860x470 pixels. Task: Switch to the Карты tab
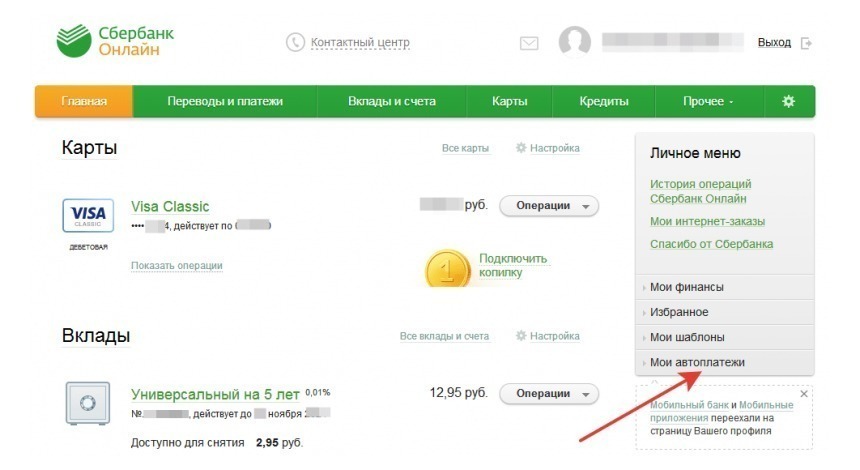coord(510,101)
